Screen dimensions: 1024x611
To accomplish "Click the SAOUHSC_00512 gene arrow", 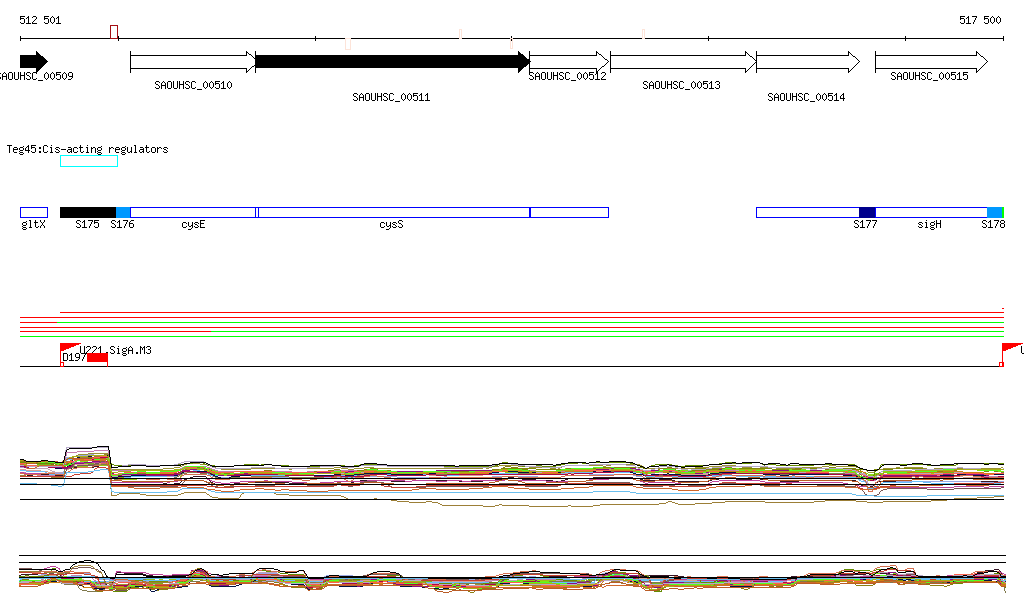I will click(569, 62).
